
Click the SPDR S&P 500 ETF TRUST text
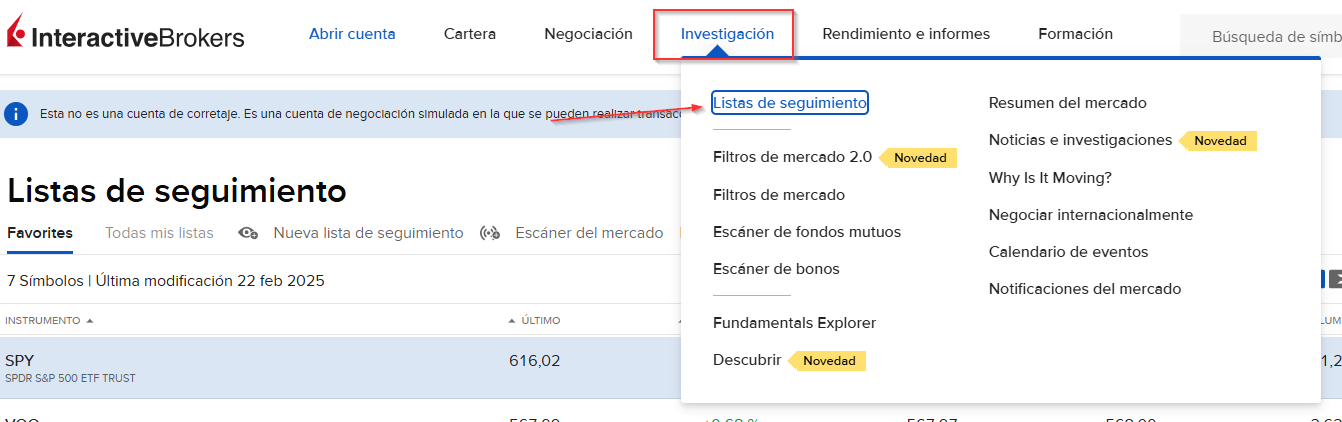(70, 379)
